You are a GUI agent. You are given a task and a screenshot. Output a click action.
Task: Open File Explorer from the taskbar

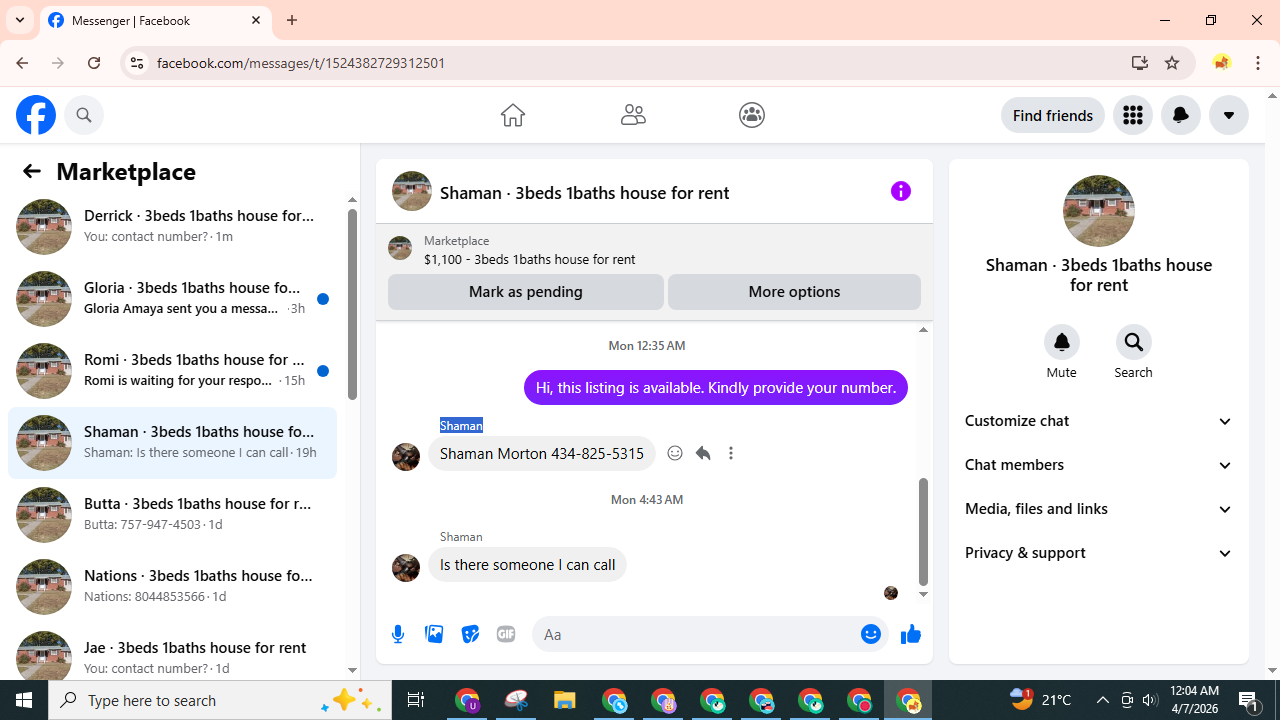[x=565, y=700]
